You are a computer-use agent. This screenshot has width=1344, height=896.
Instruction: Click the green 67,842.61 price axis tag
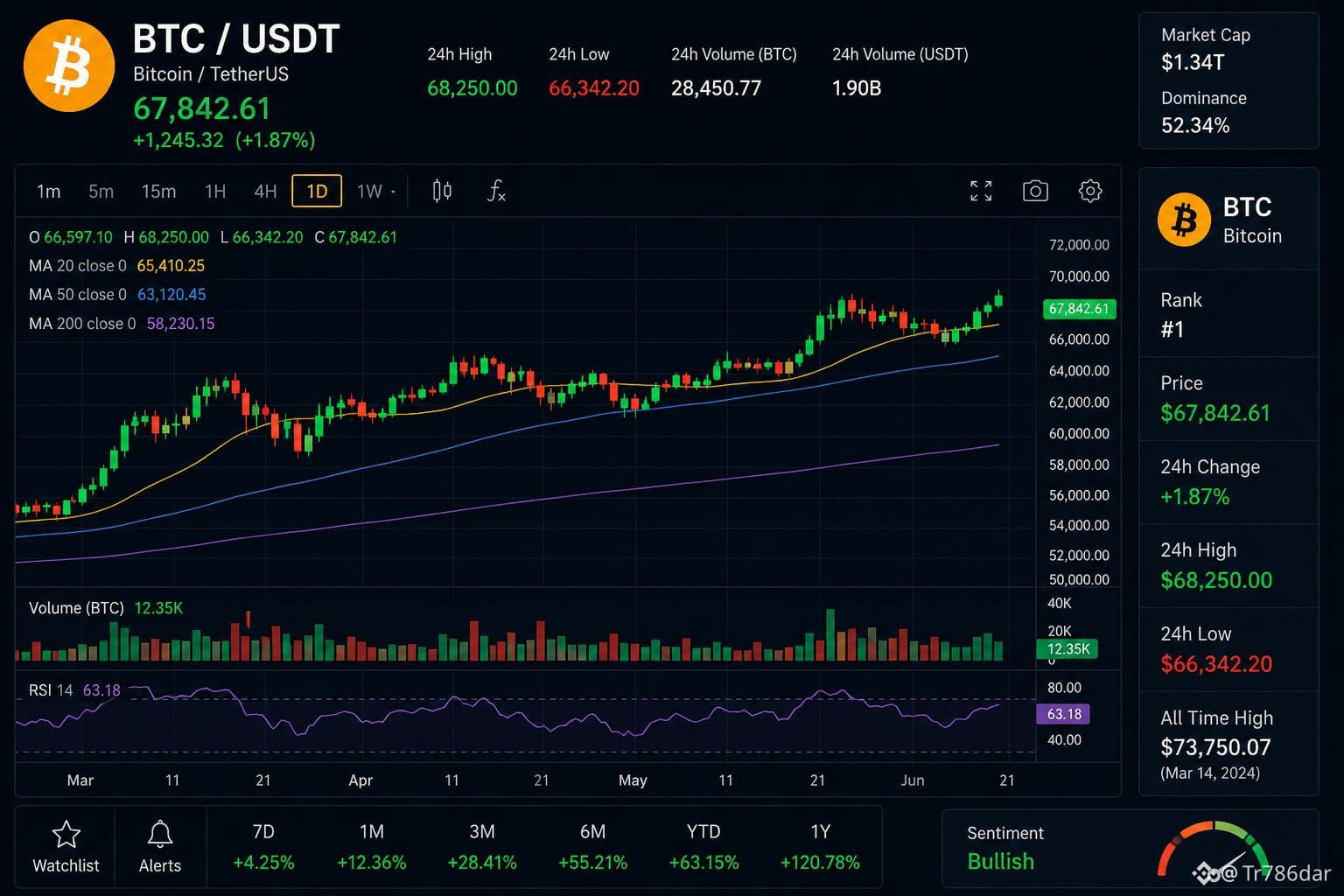click(x=1079, y=309)
